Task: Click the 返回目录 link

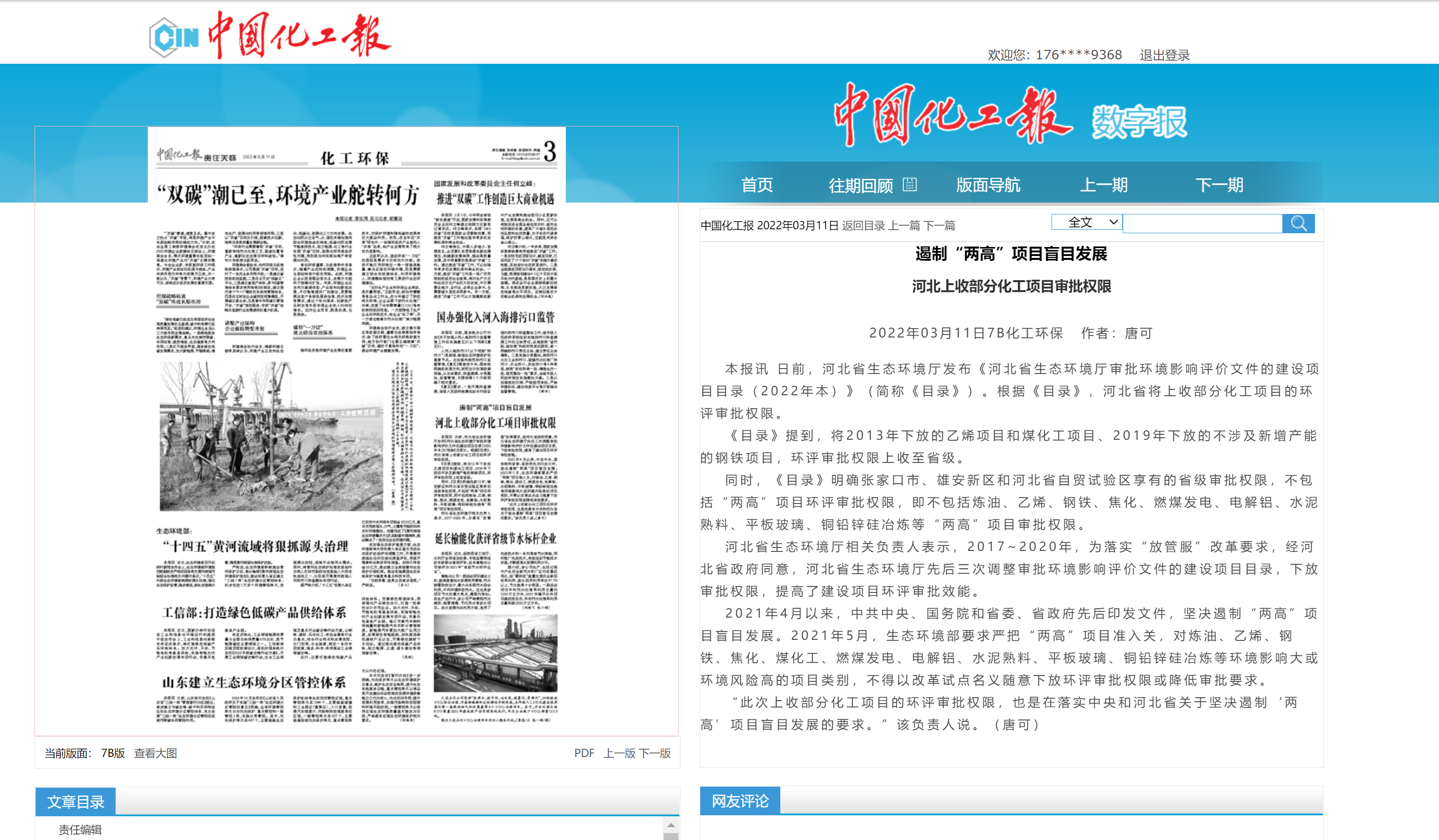Action: [x=863, y=225]
